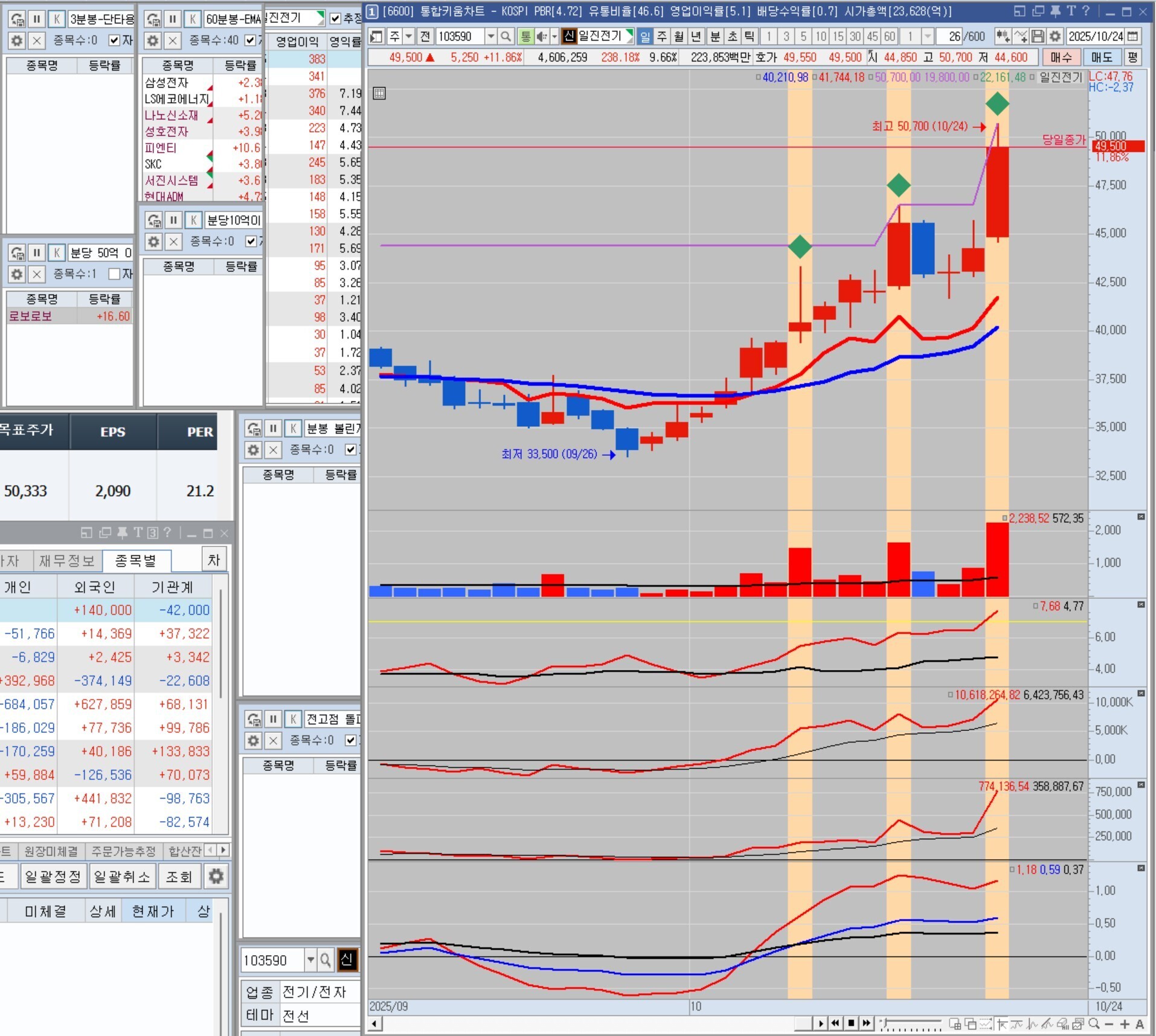The width and height of the screenshot is (1156, 1036).
Task: Toggle the checkbox in 전고점 돌파 panel
Action: (x=350, y=740)
